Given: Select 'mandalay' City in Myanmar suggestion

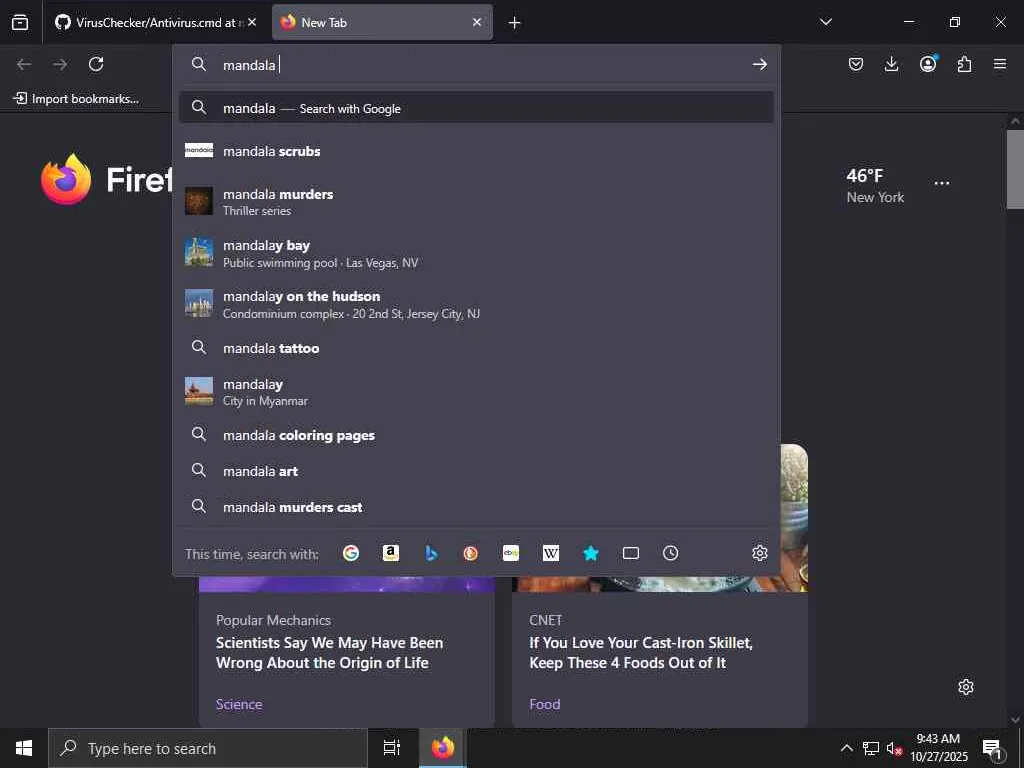Looking at the screenshot, I should click(476, 392).
